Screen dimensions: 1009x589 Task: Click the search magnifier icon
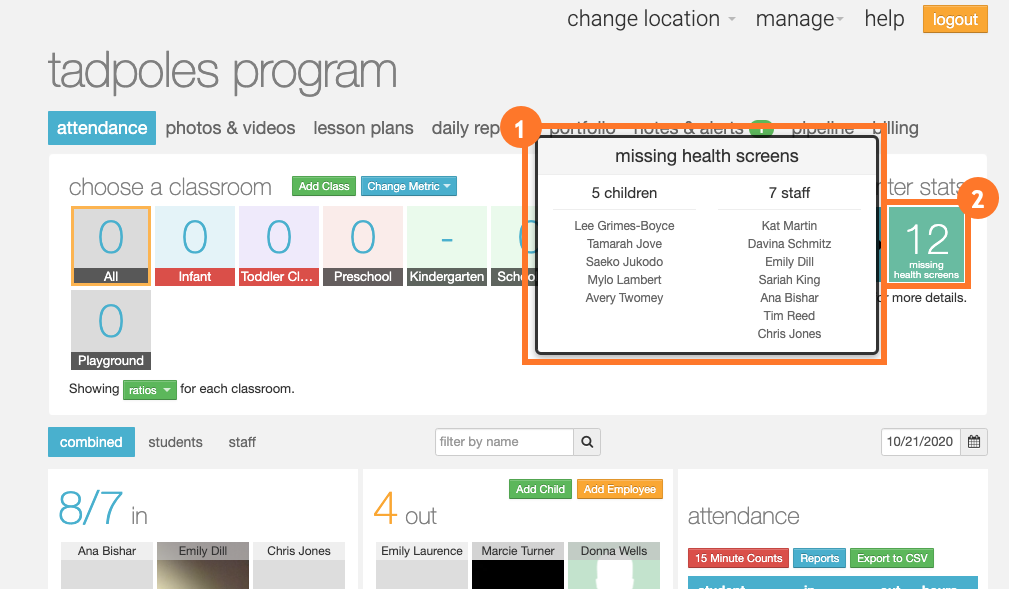click(x=587, y=441)
